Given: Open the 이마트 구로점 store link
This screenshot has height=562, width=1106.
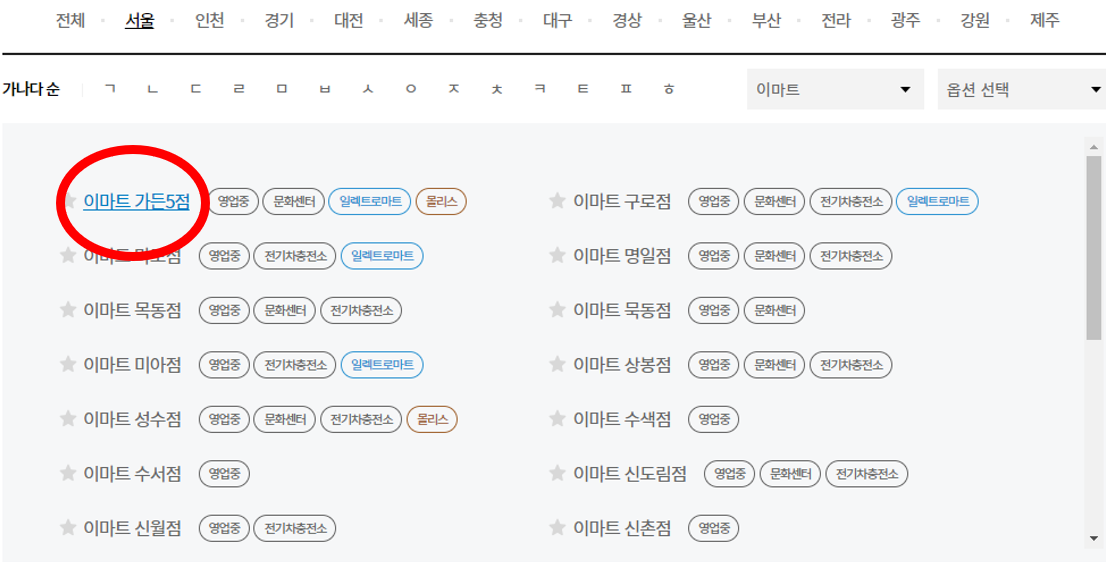Looking at the screenshot, I should 622,202.
